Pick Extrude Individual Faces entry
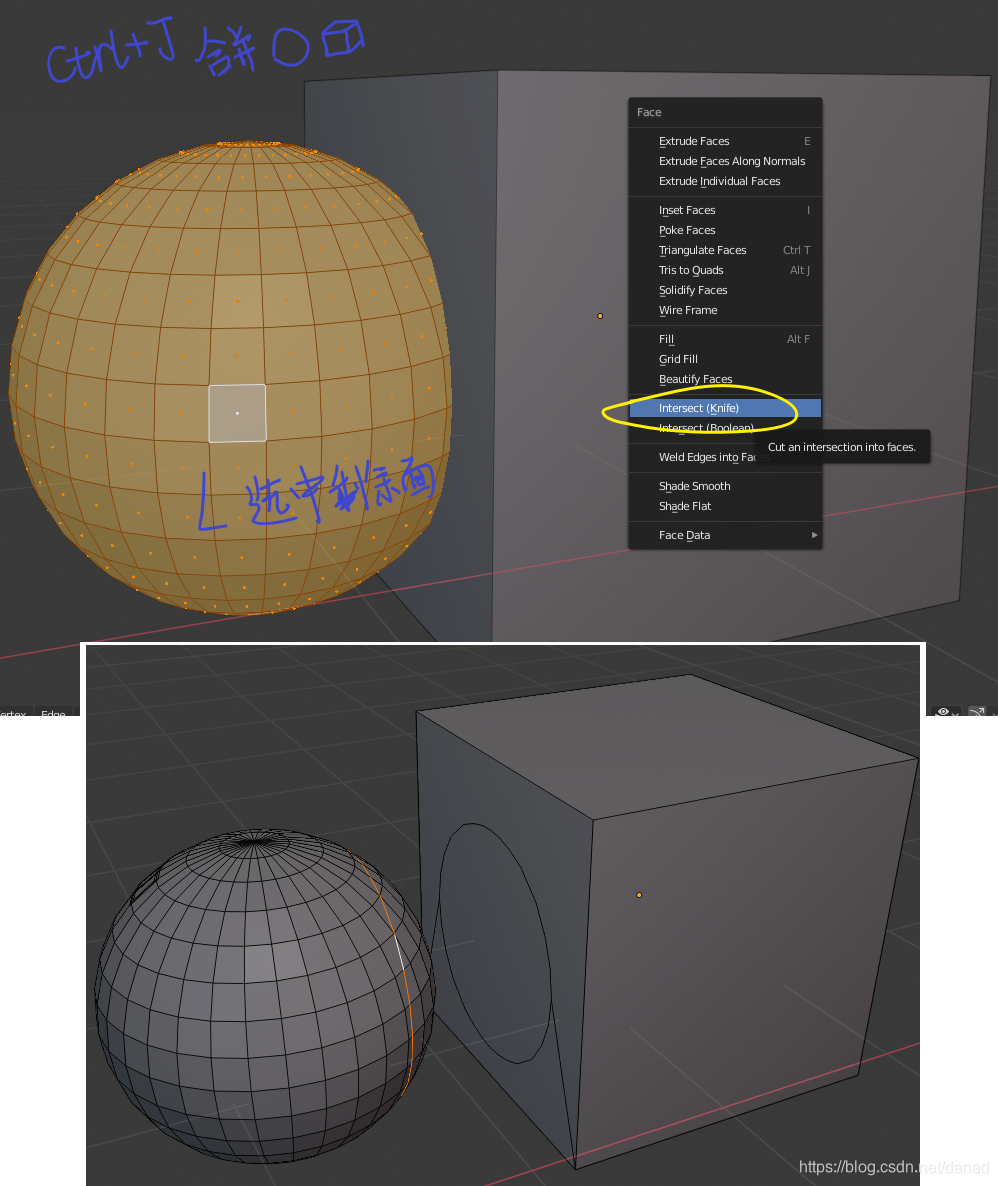 coord(725,182)
